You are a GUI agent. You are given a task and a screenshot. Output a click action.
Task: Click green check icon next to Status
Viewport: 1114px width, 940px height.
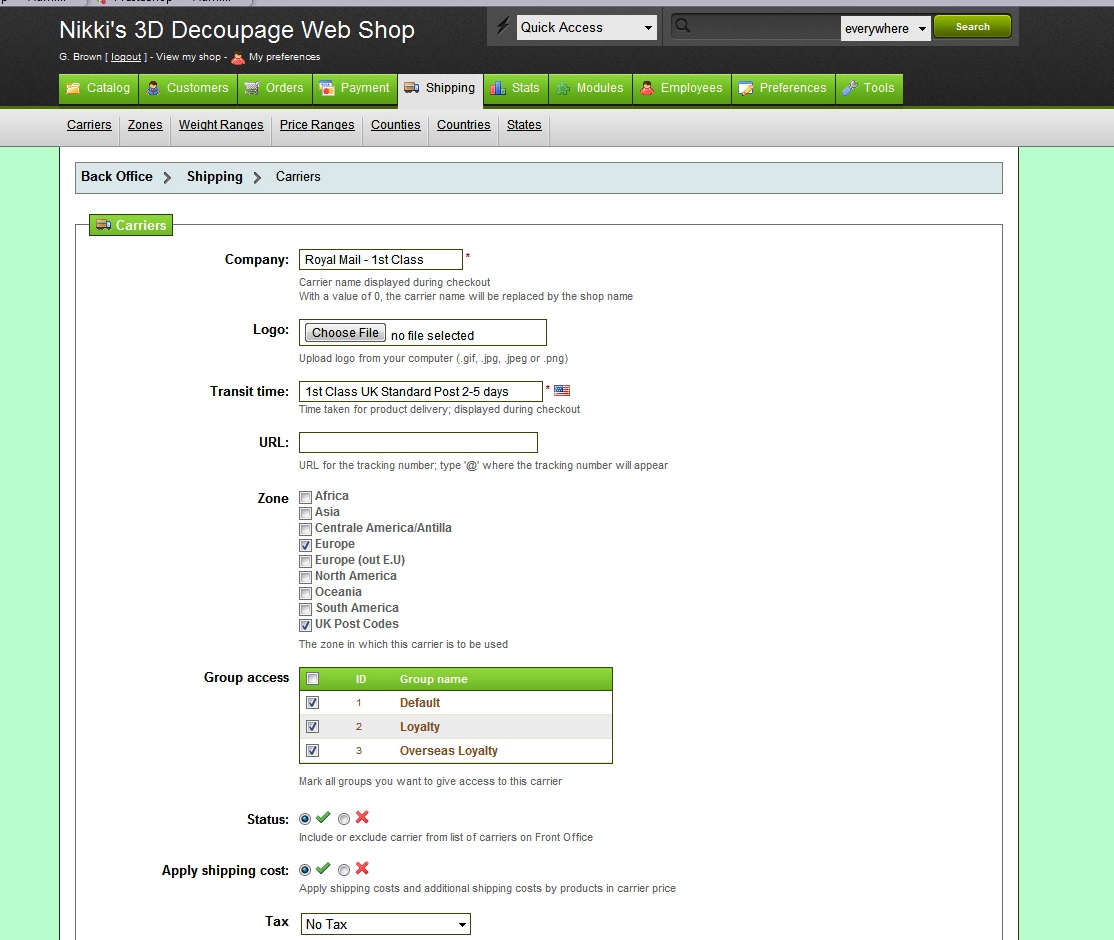(x=323, y=817)
